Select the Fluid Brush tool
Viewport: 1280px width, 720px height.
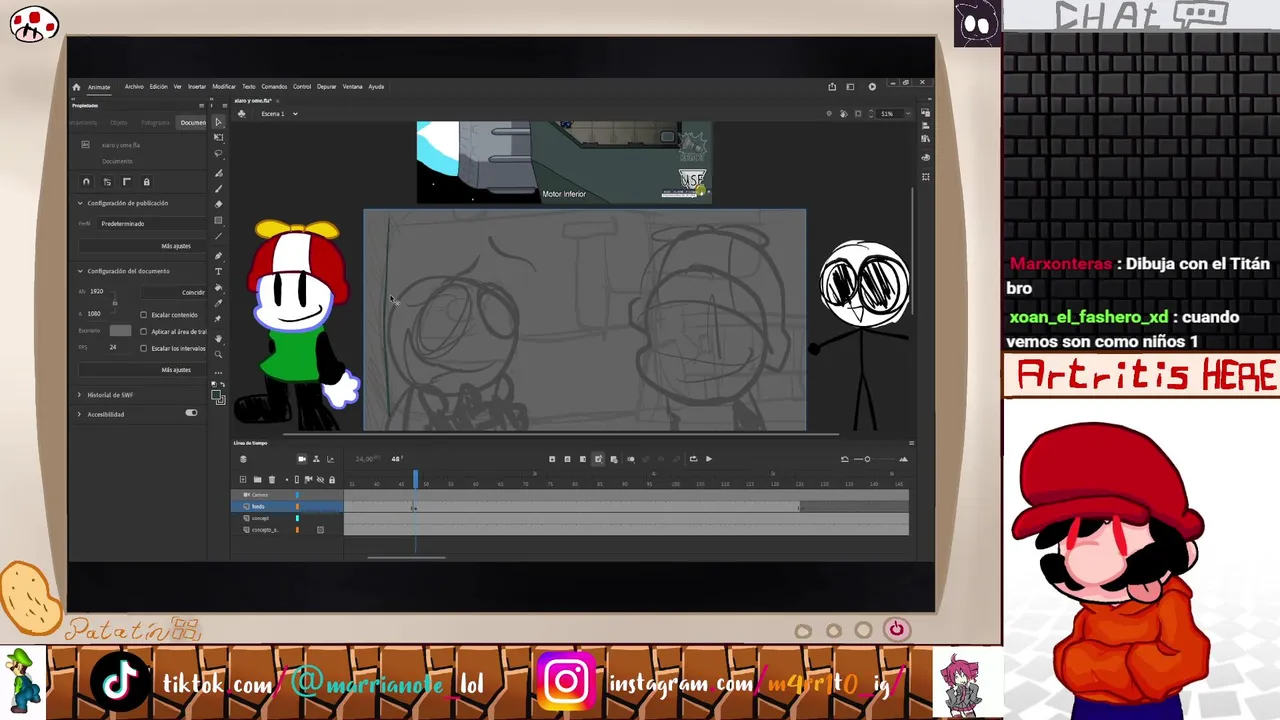[219, 173]
